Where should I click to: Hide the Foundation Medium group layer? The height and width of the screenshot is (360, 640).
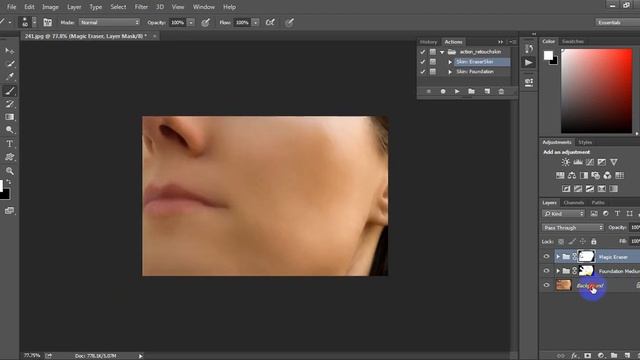(x=547, y=271)
